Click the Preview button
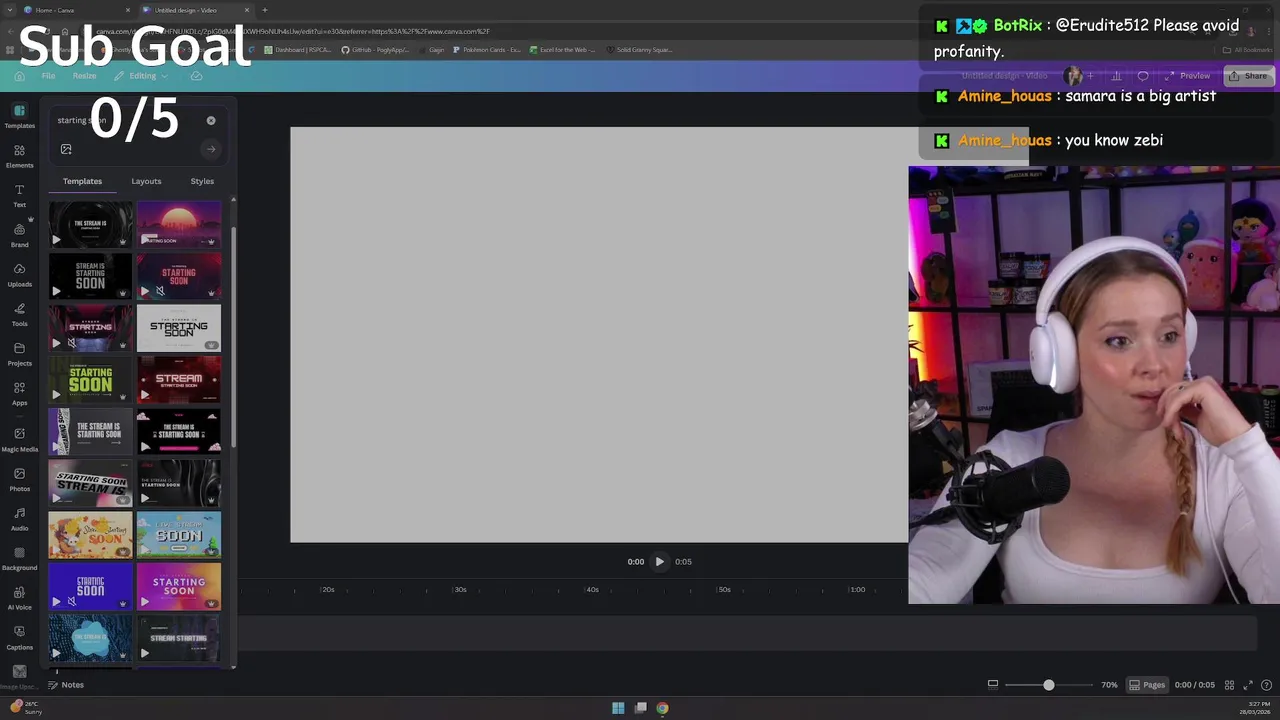Screen dimensions: 1280x720 coord(1187,76)
